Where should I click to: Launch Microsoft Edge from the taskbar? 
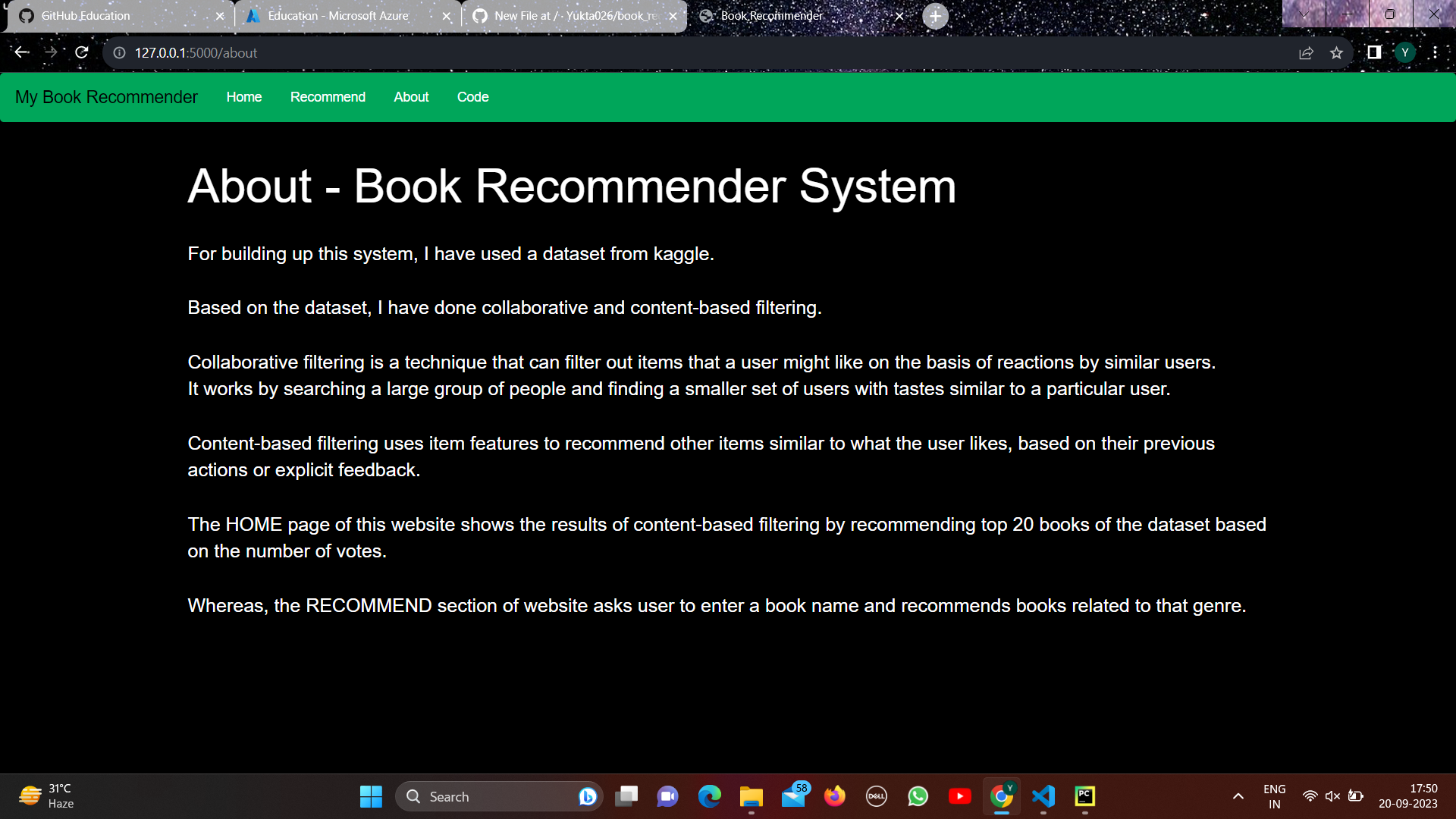coord(709,796)
